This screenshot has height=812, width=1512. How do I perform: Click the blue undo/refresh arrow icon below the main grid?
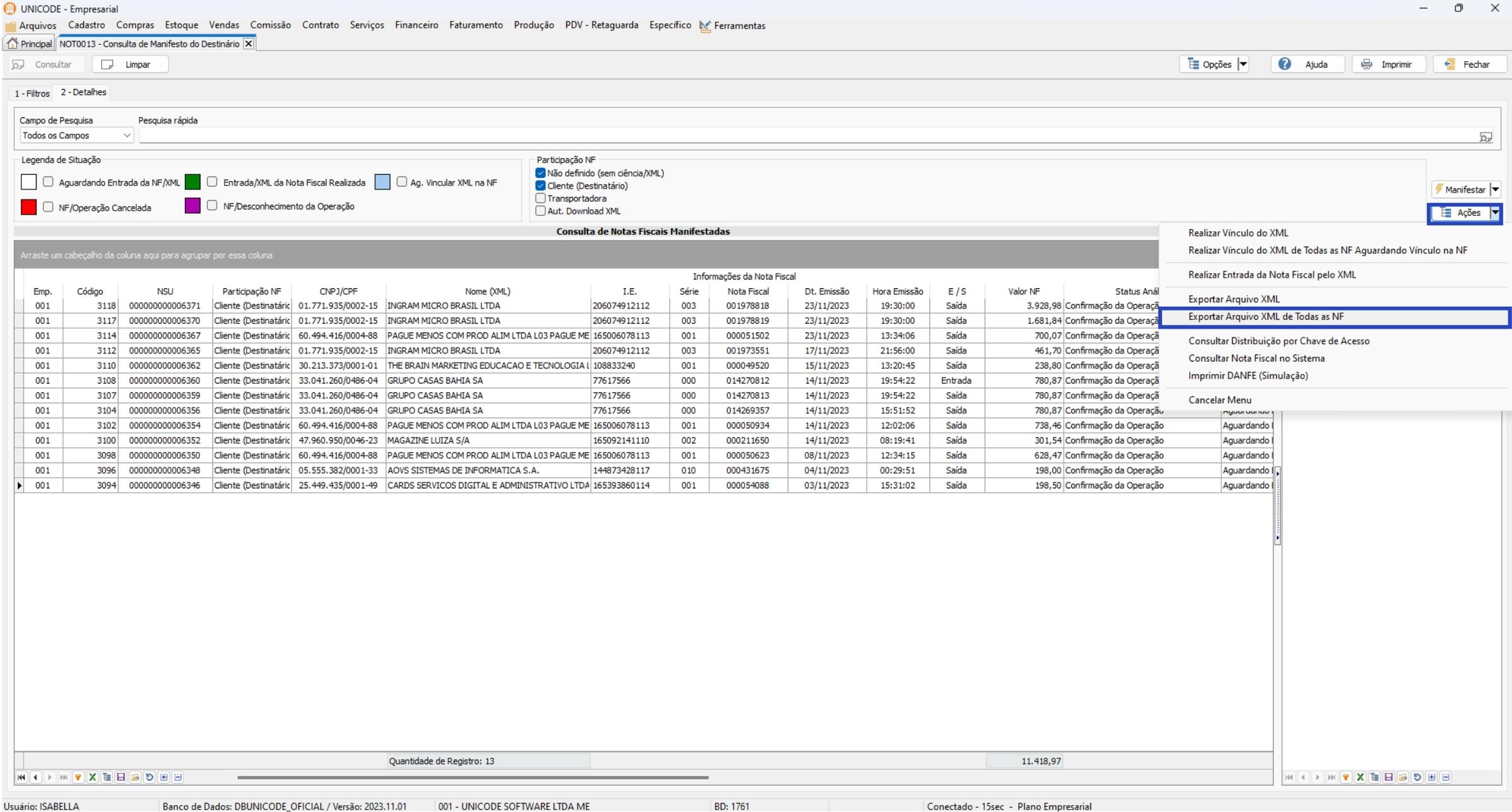(x=150, y=777)
